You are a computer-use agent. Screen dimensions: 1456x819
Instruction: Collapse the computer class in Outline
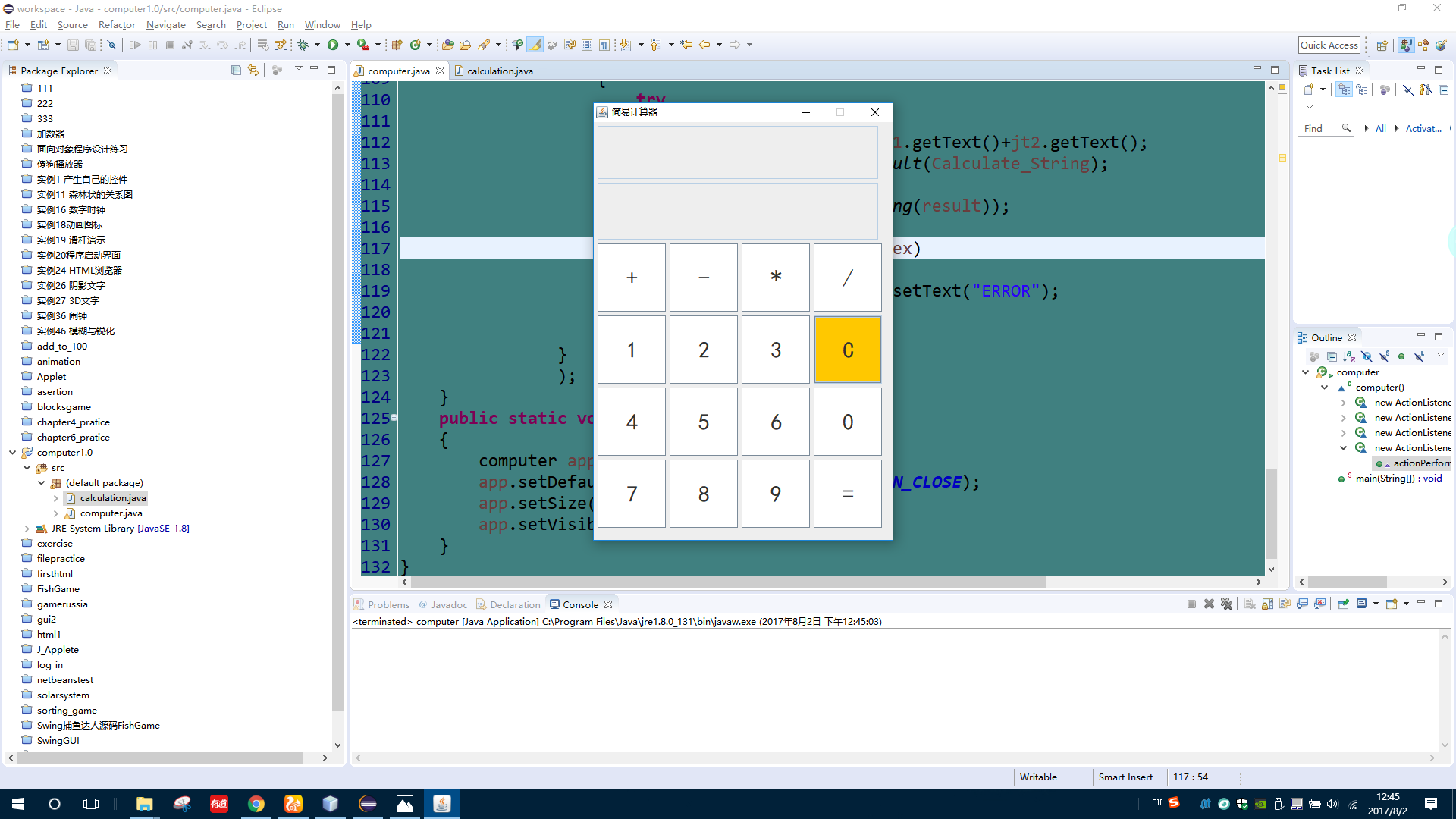pos(1306,372)
